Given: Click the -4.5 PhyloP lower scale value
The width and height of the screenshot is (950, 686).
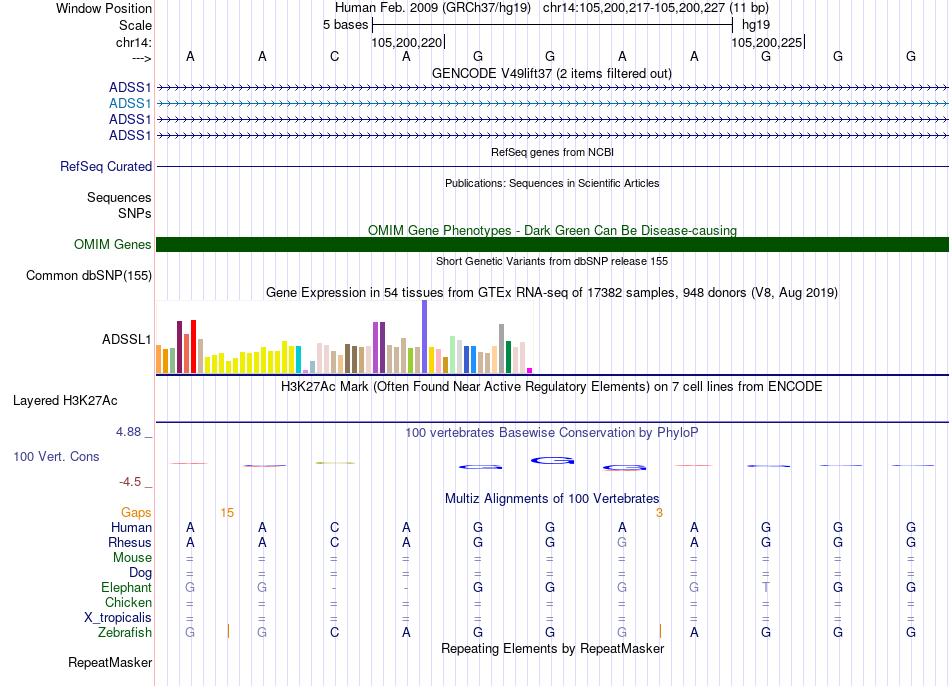Looking at the screenshot, I should coord(130,482).
